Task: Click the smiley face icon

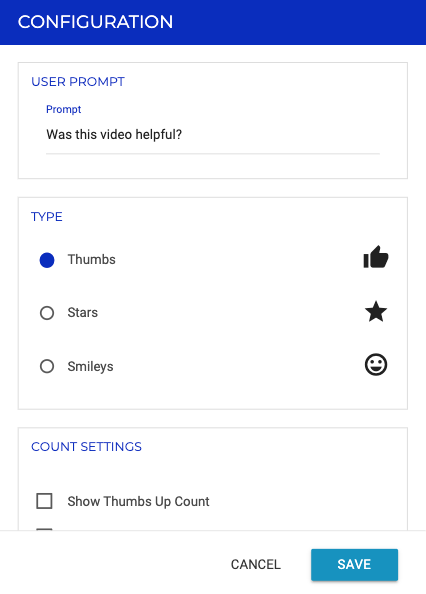Action: (376, 364)
